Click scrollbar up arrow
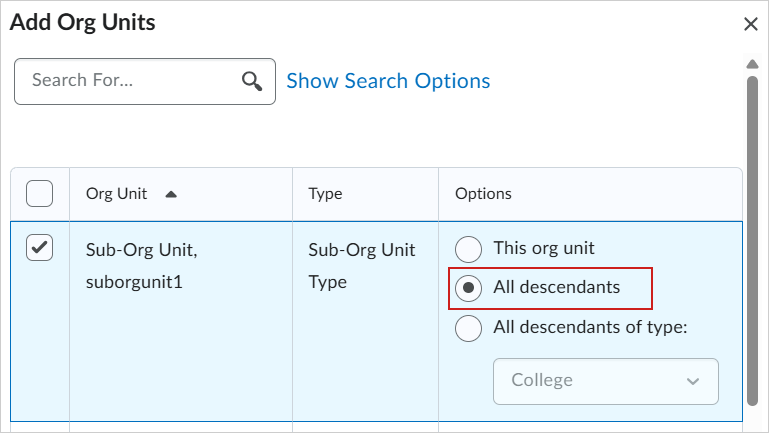Viewport: 769px width, 433px height. [753, 64]
